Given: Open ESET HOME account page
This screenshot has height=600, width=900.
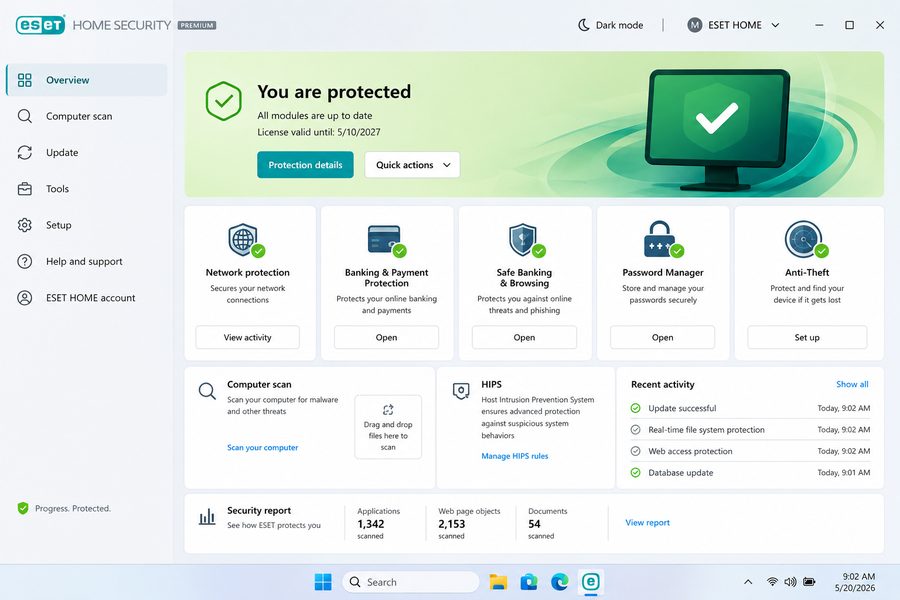Looking at the screenshot, I should point(87,297).
